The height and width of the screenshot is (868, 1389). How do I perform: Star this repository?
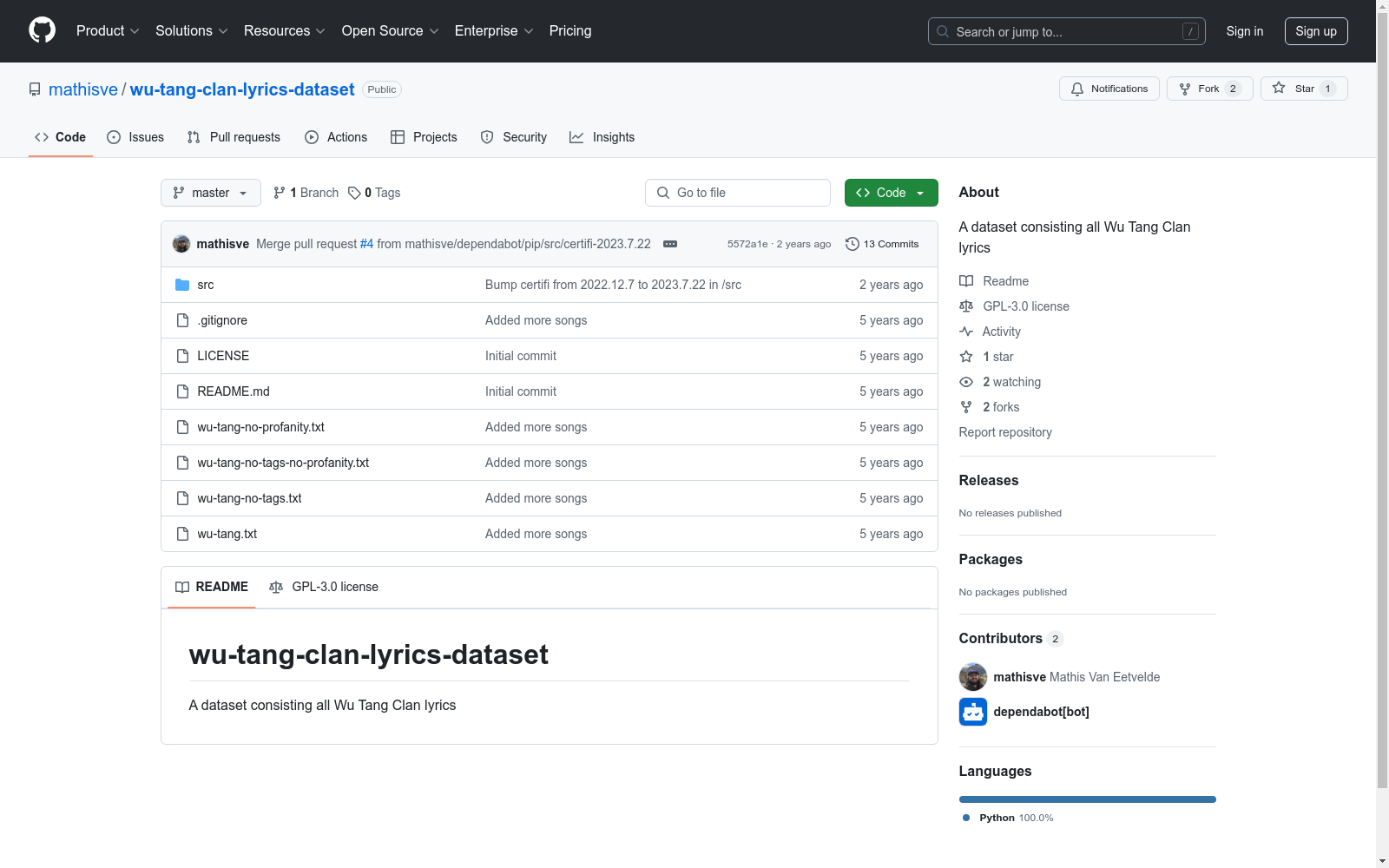point(1304,89)
